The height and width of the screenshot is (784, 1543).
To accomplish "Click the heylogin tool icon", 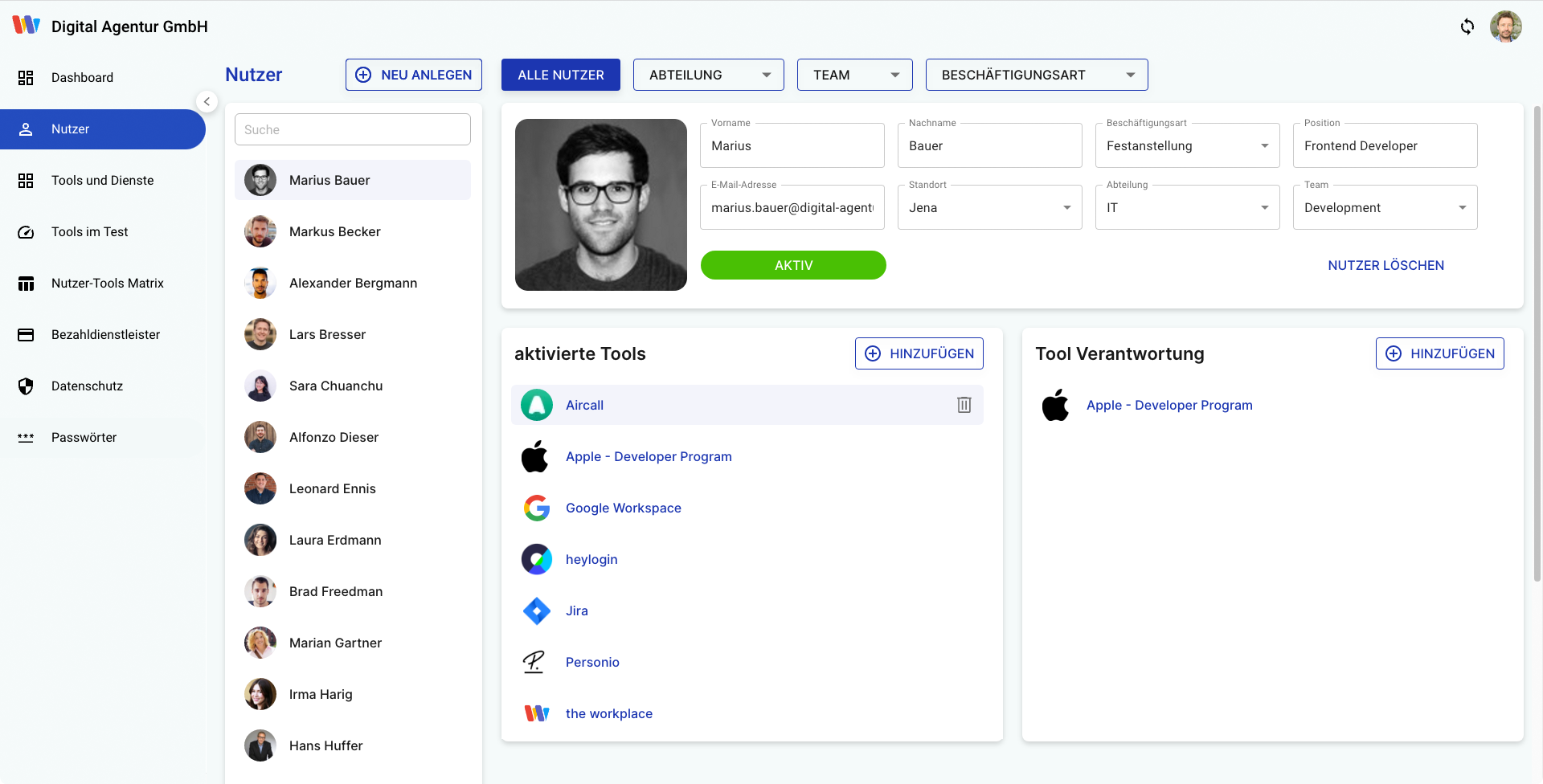I will click(x=536, y=559).
